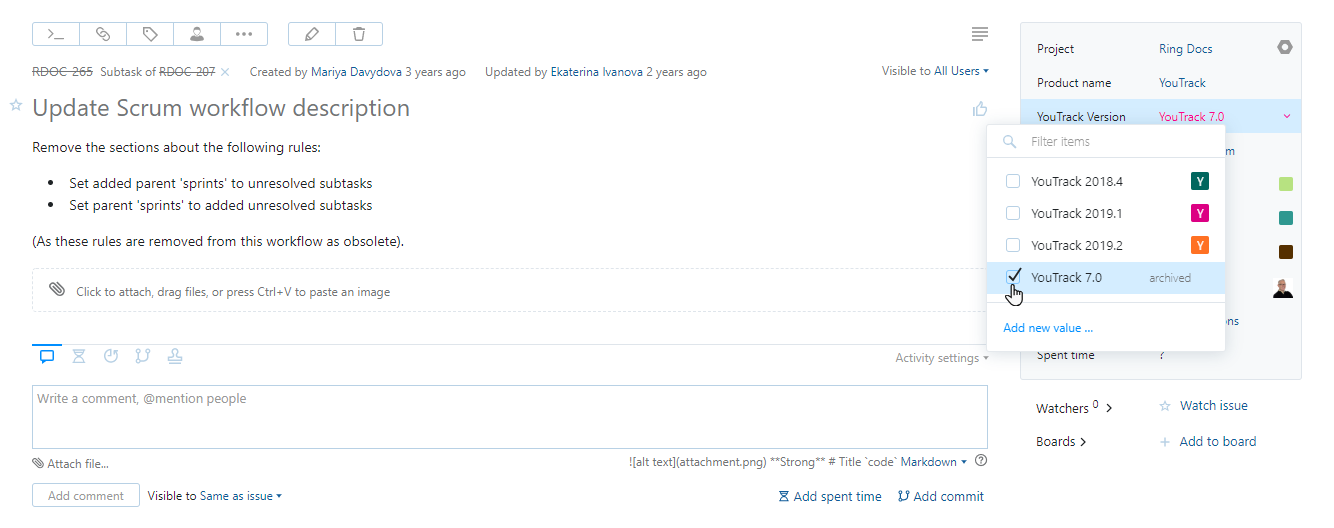Select the Comments activity tab
This screenshot has width=1334, height=528.
pyautogui.click(x=47, y=356)
